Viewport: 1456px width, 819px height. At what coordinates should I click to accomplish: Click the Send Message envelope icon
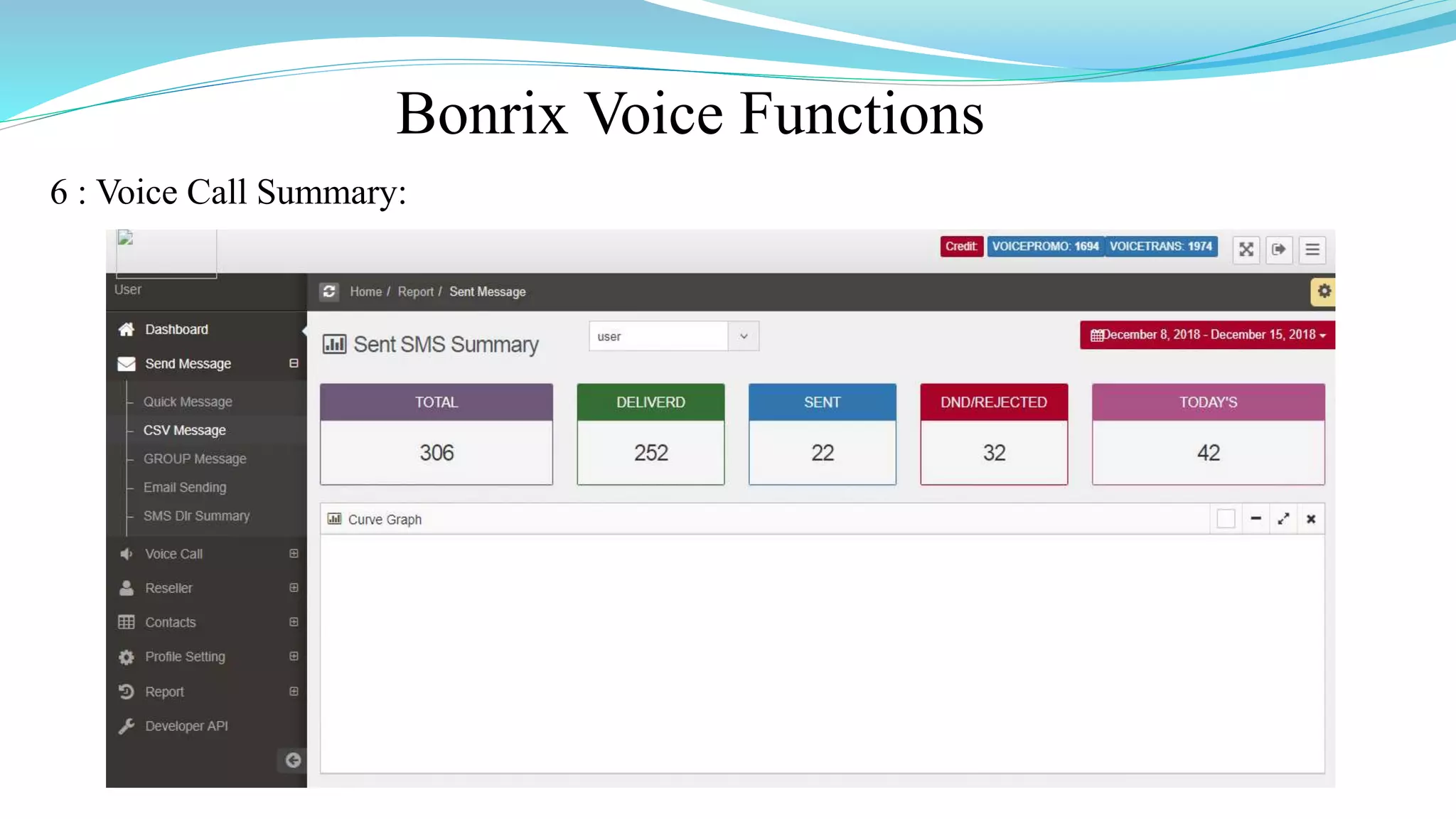[127, 364]
